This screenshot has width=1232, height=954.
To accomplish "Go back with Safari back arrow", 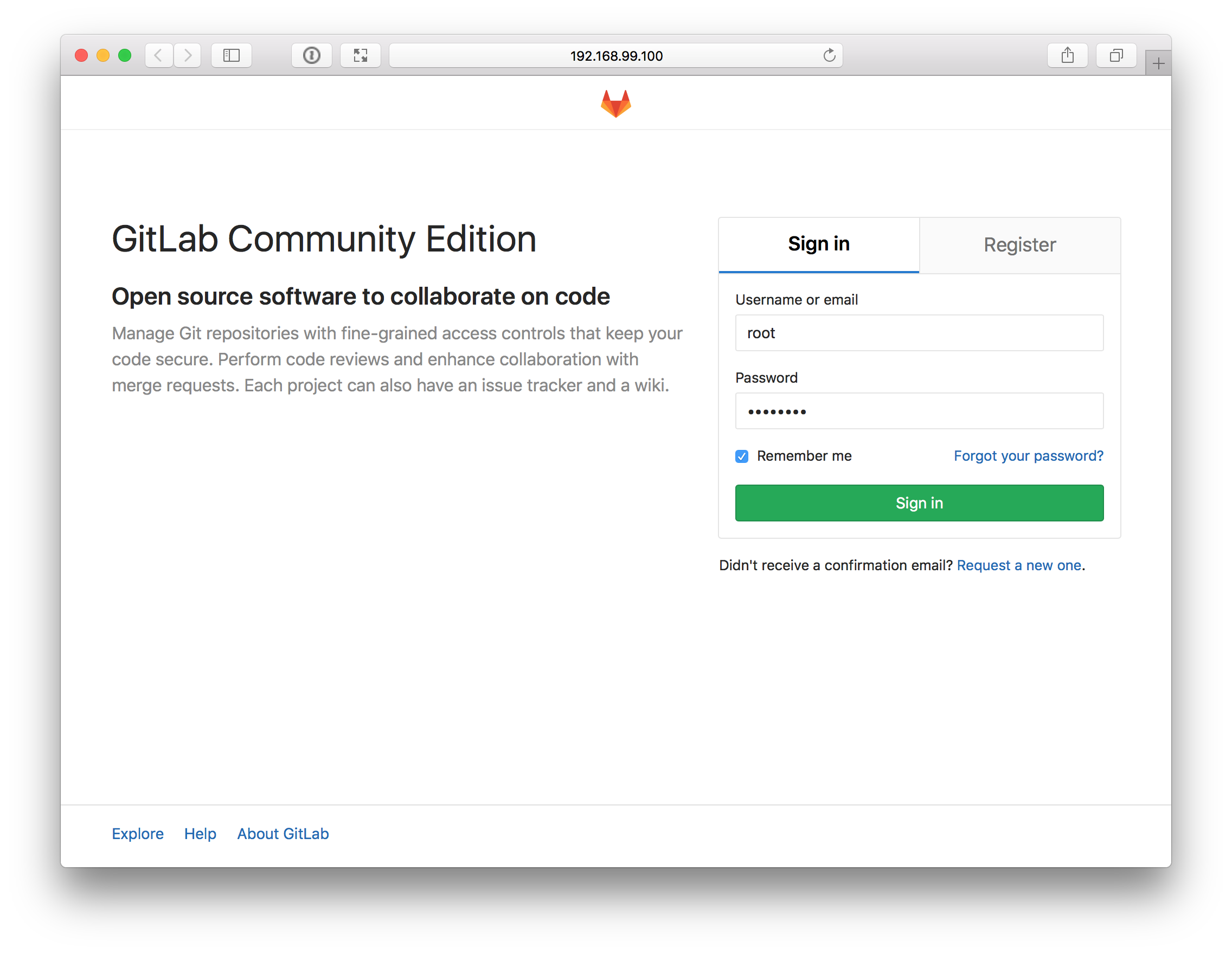I will (158, 55).
